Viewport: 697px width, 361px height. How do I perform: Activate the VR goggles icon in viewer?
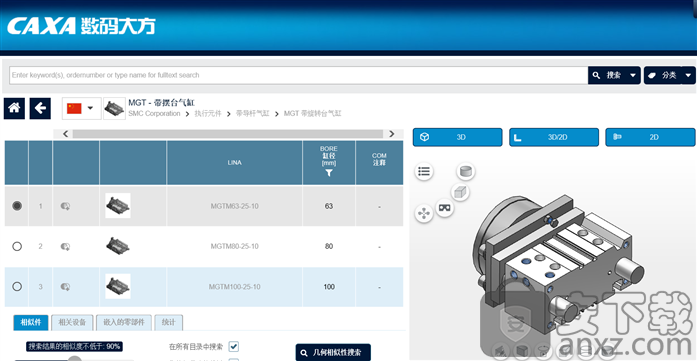tap(445, 207)
